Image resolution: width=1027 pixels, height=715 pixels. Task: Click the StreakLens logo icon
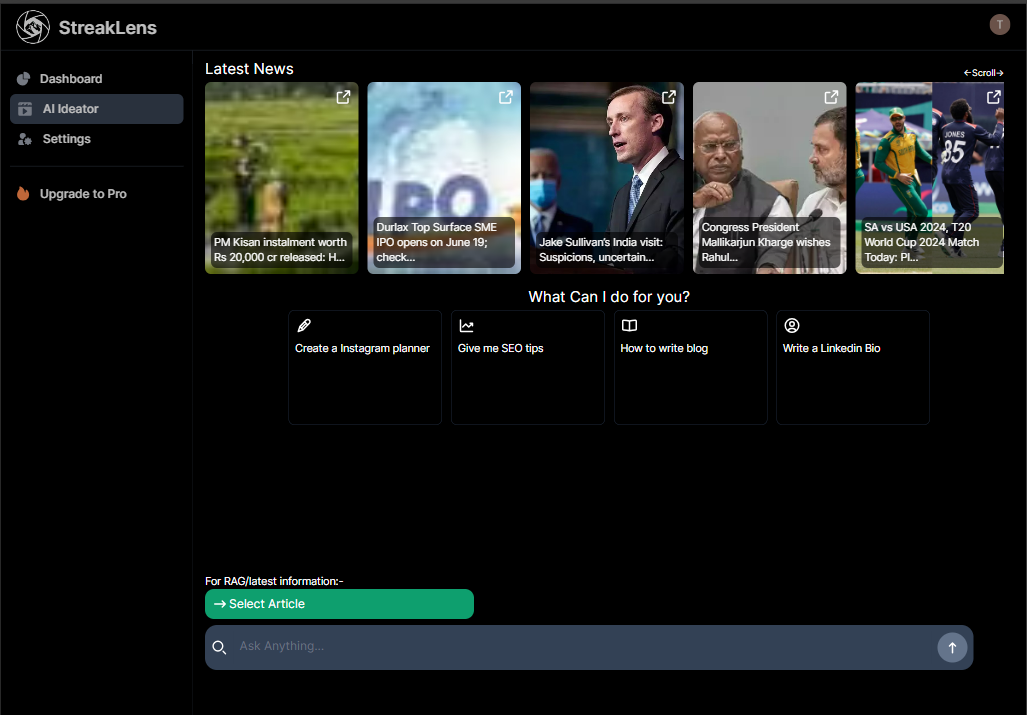[33, 27]
